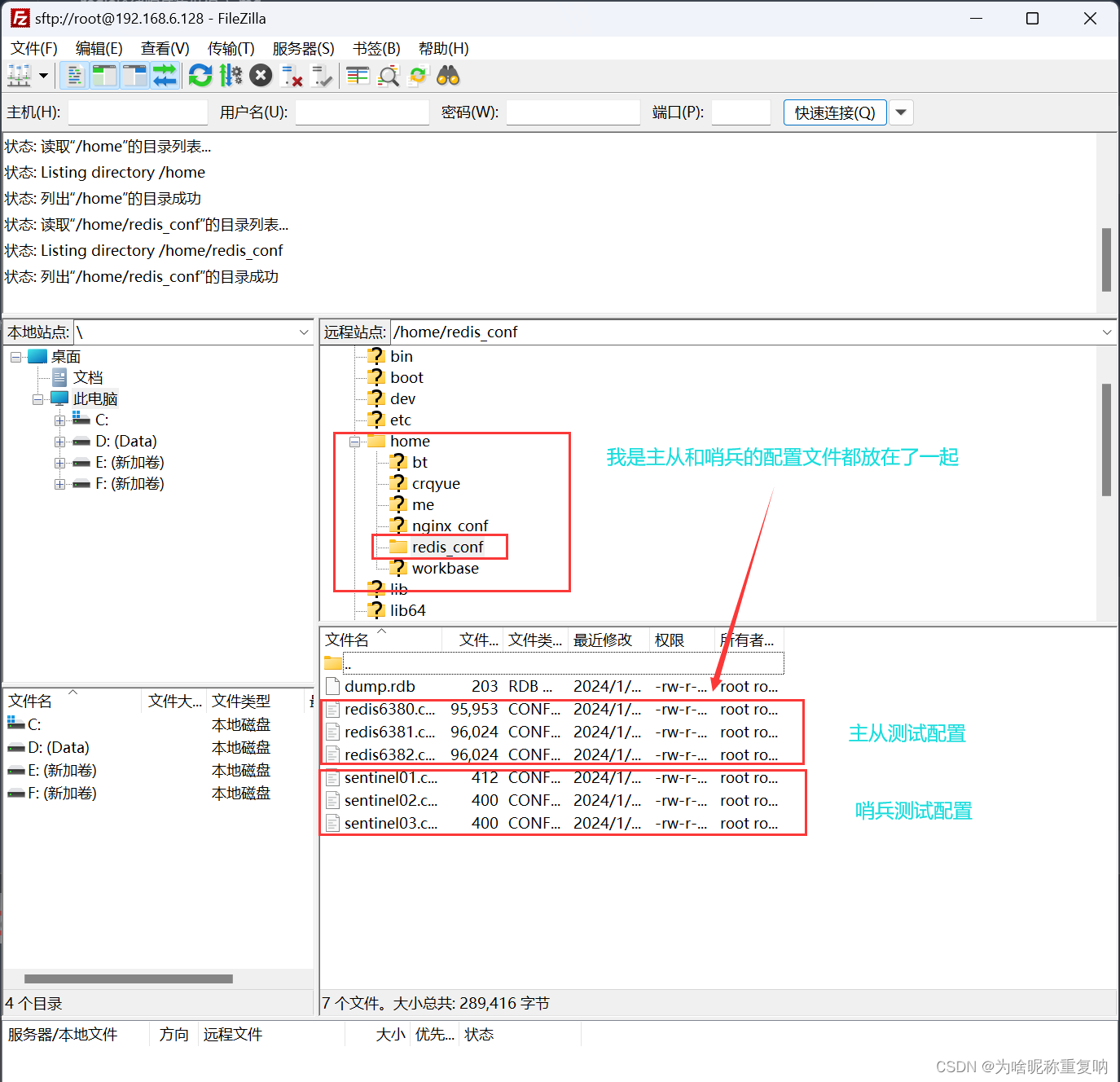Expand the D: (Data) drive node

click(59, 442)
